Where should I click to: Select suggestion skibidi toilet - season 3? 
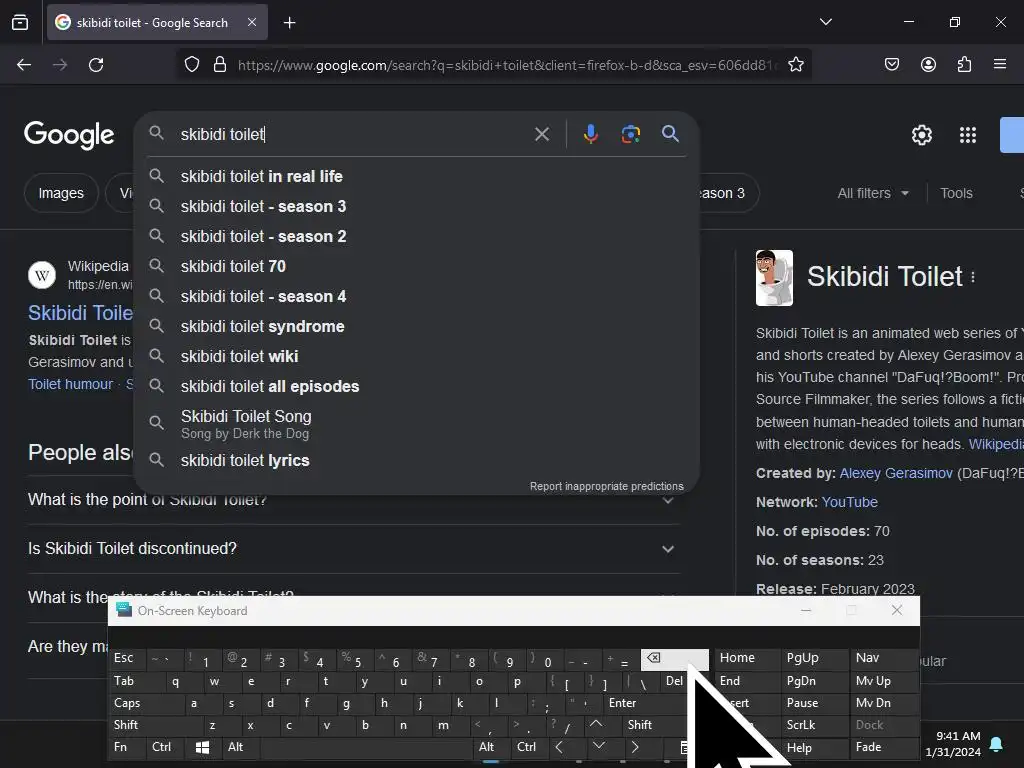click(x=417, y=206)
